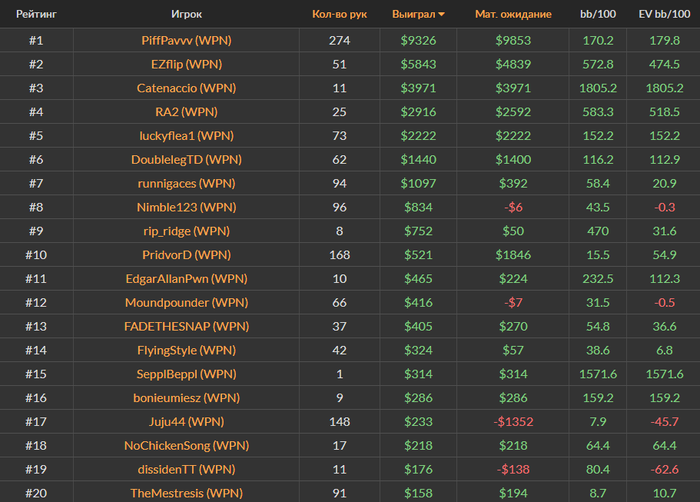Image resolution: width=700 pixels, height=502 pixels.
Task: Open player PiffPavvv (WPN) profile
Action: click(186, 41)
